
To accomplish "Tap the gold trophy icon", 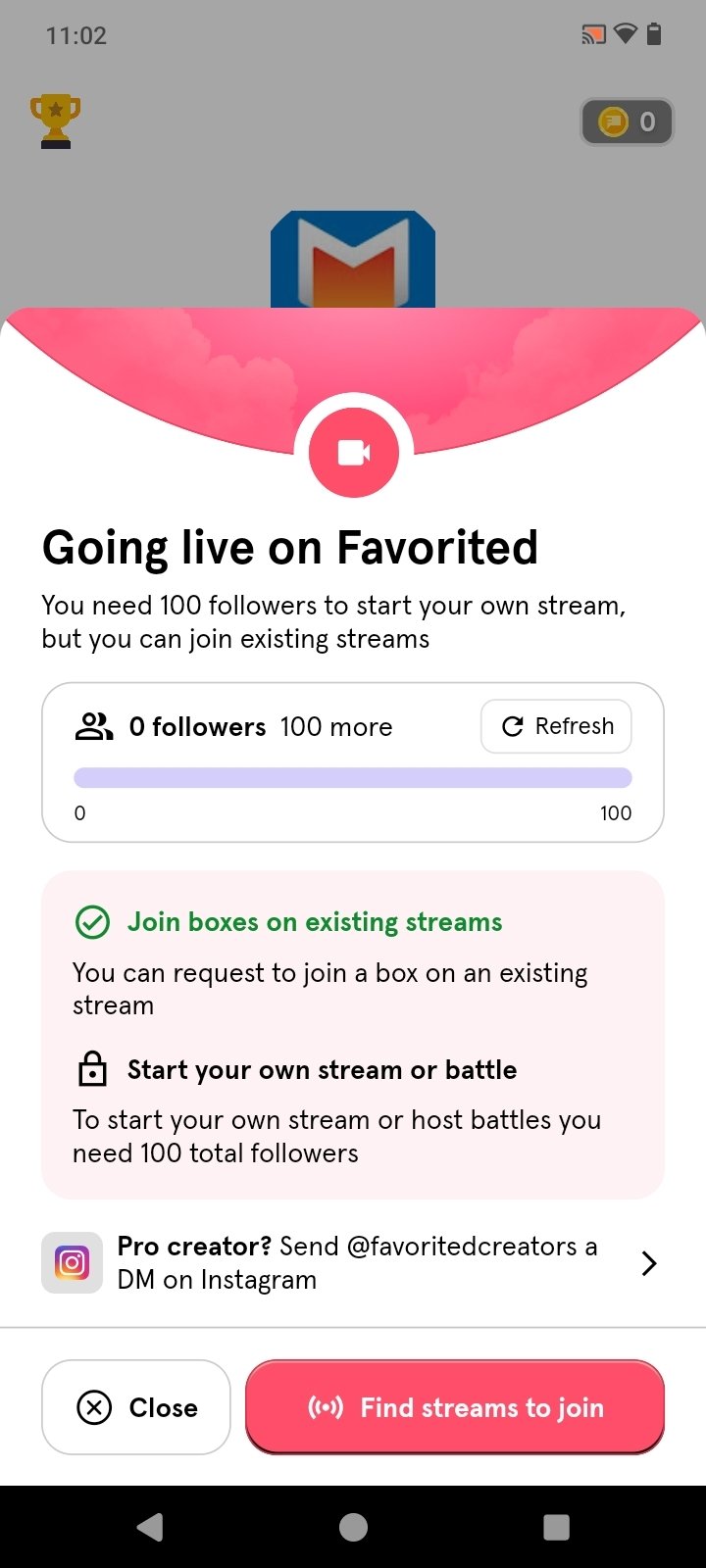I will point(55,122).
